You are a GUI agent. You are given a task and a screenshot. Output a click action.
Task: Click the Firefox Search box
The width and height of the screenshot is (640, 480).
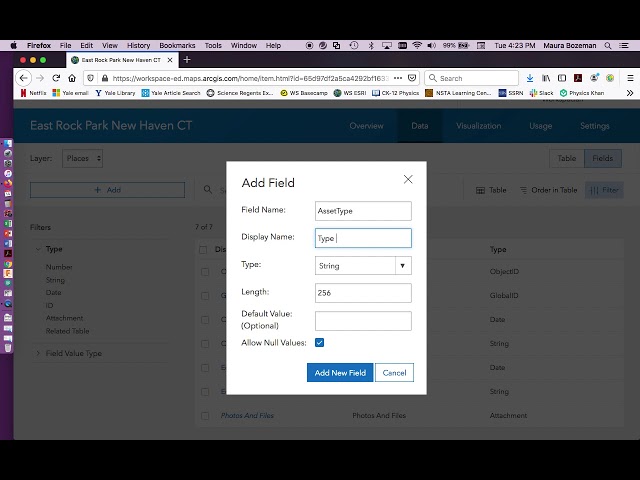coord(471,78)
